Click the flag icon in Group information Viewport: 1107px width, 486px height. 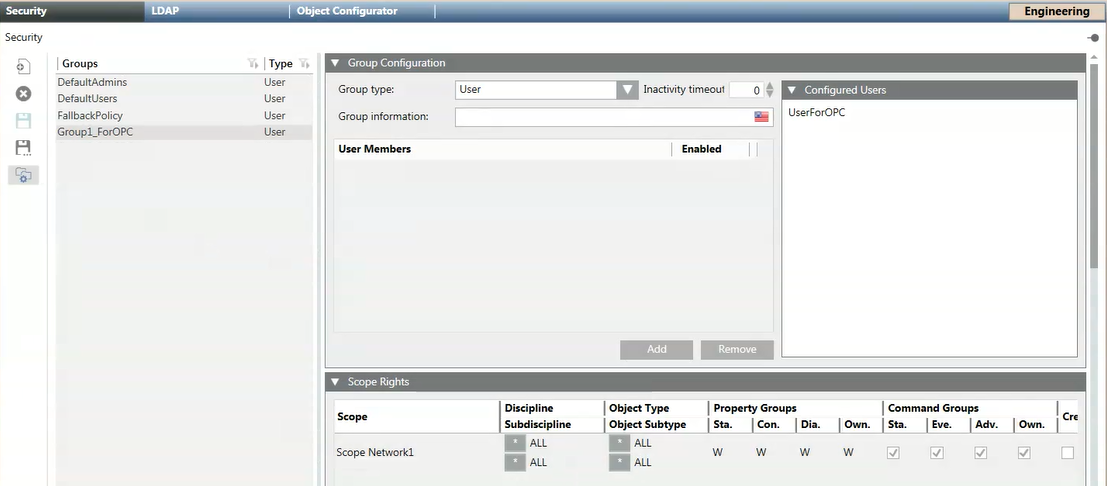(x=762, y=117)
